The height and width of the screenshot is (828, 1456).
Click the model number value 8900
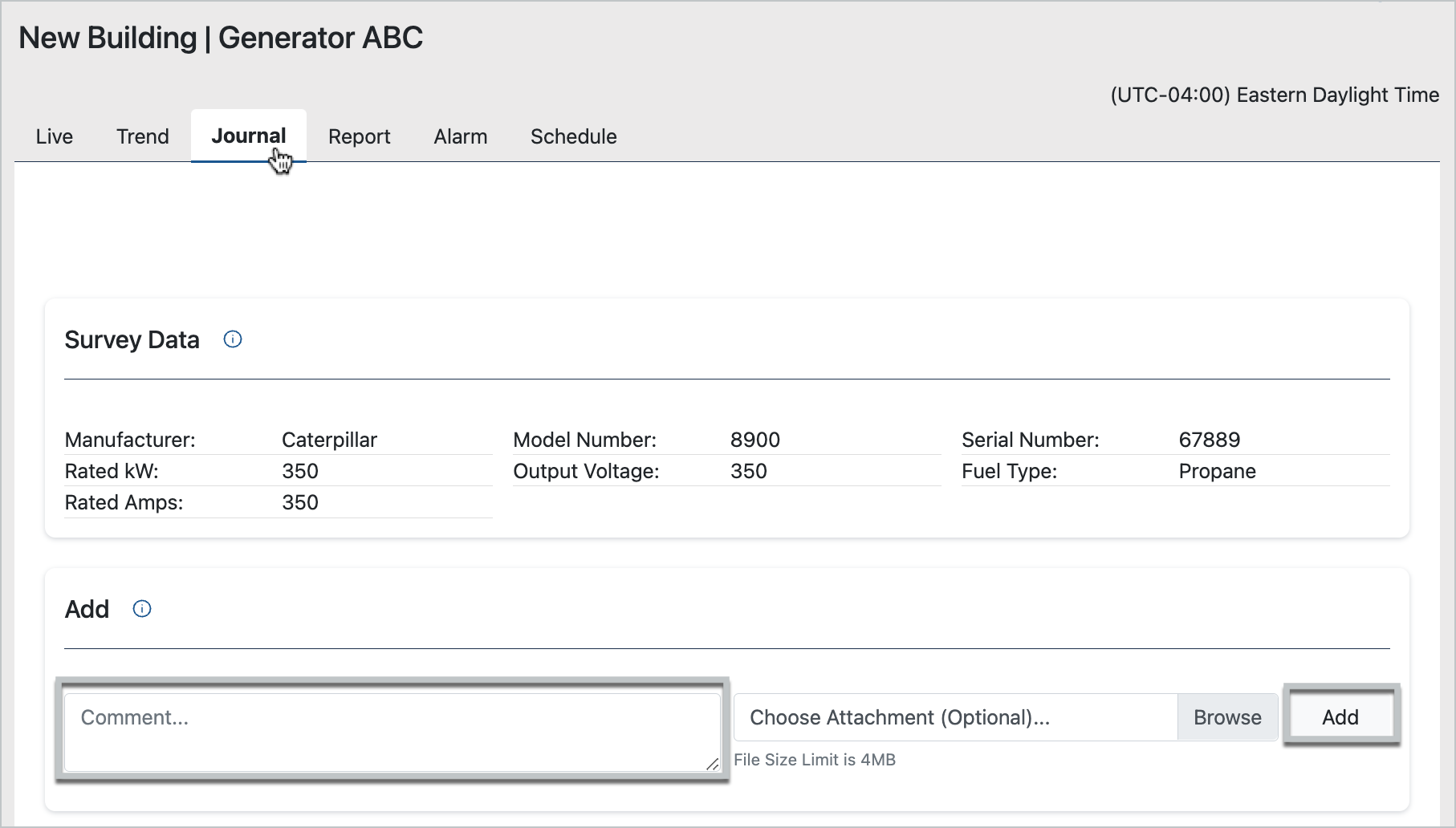click(x=754, y=440)
